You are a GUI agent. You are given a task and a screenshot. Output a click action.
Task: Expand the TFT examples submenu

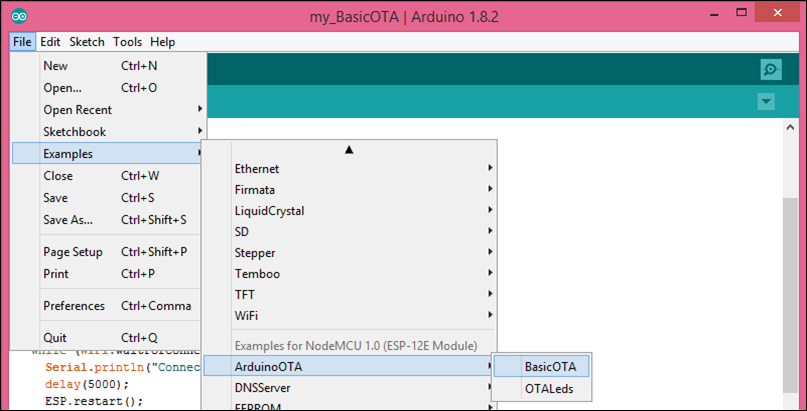click(349, 295)
